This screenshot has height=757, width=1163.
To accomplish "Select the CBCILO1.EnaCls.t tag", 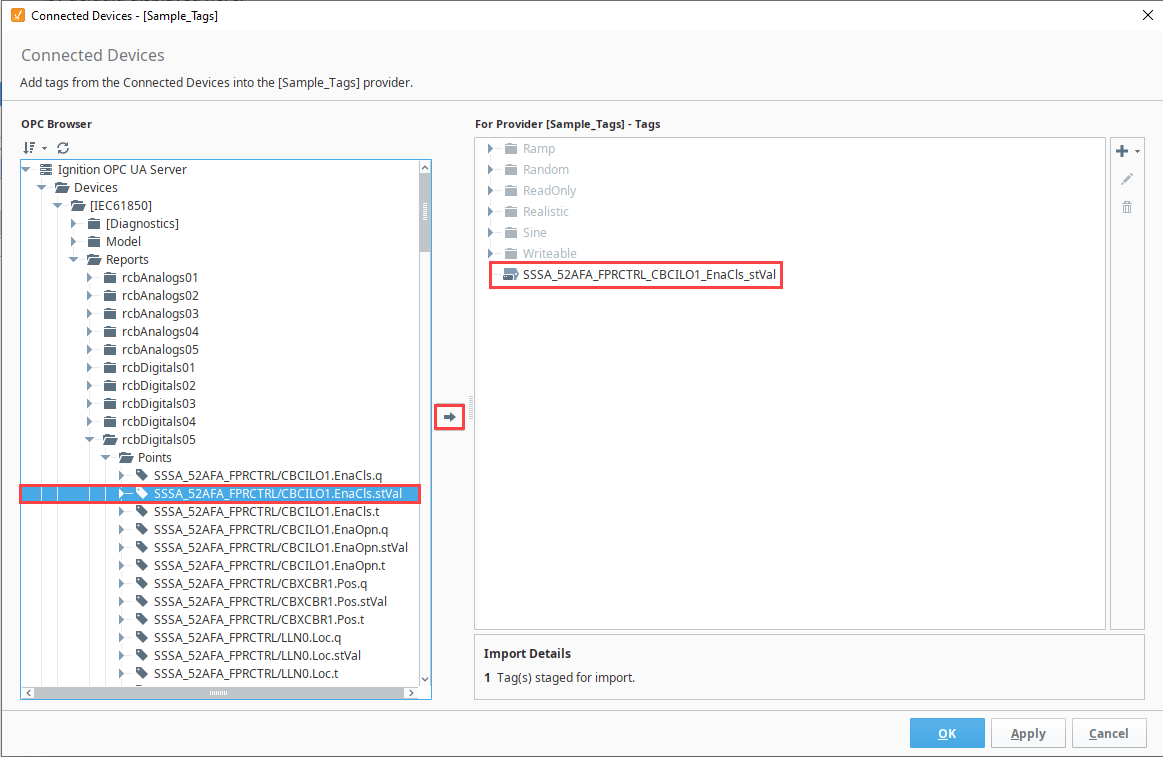I will click(266, 512).
